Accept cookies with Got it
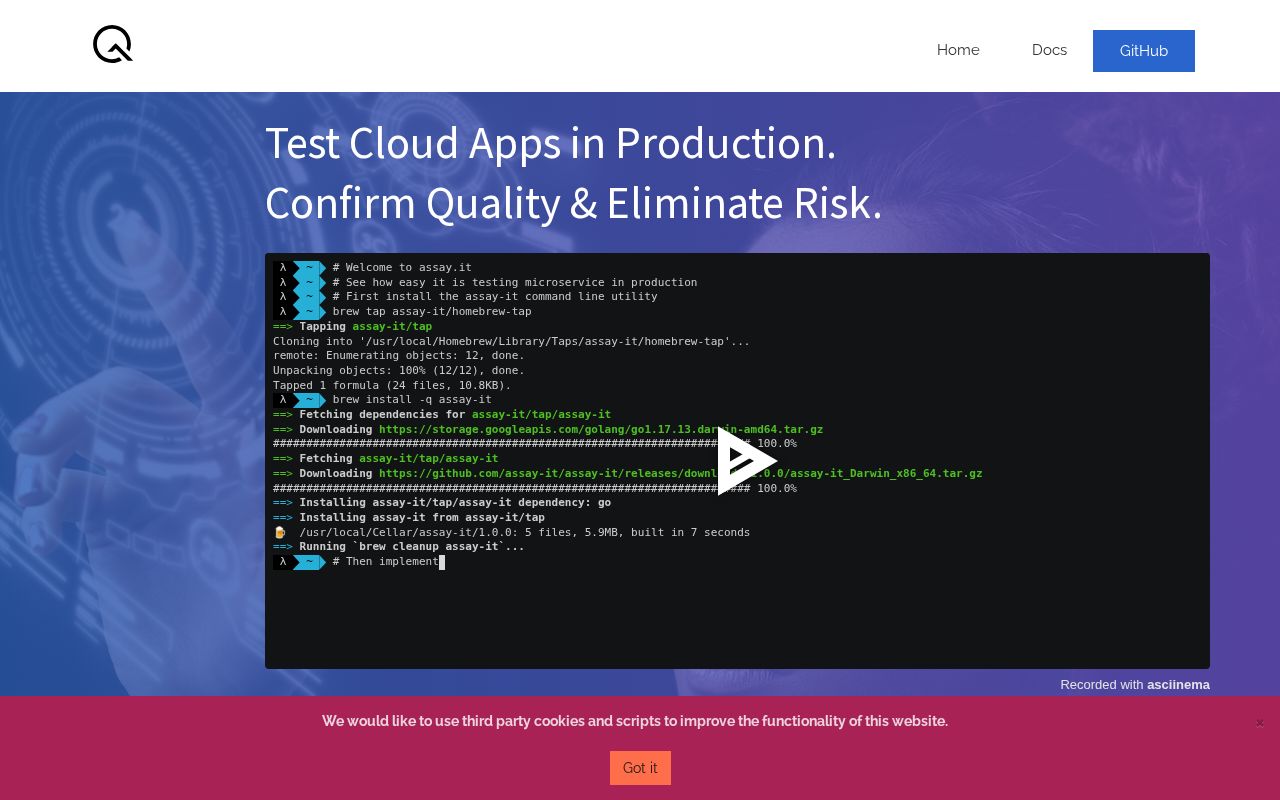Viewport: 1280px width, 800px height. pyautogui.click(x=640, y=768)
